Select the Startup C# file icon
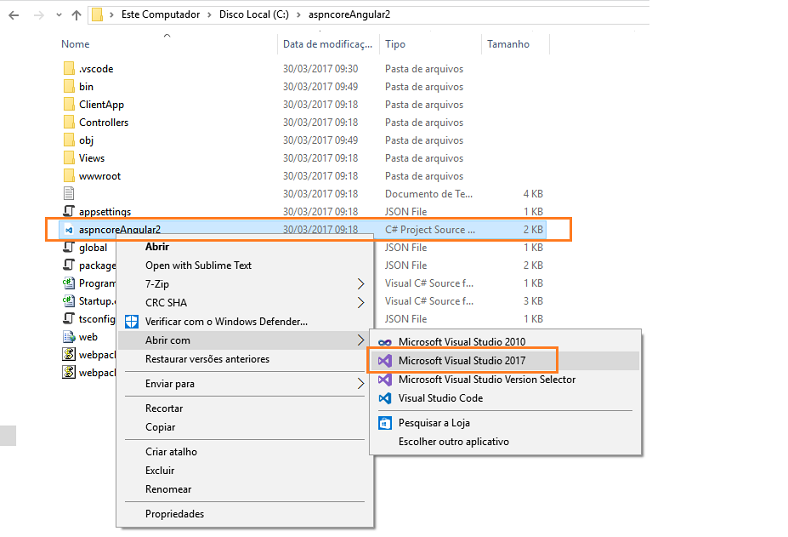788x537 pixels. pyautogui.click(x=69, y=301)
